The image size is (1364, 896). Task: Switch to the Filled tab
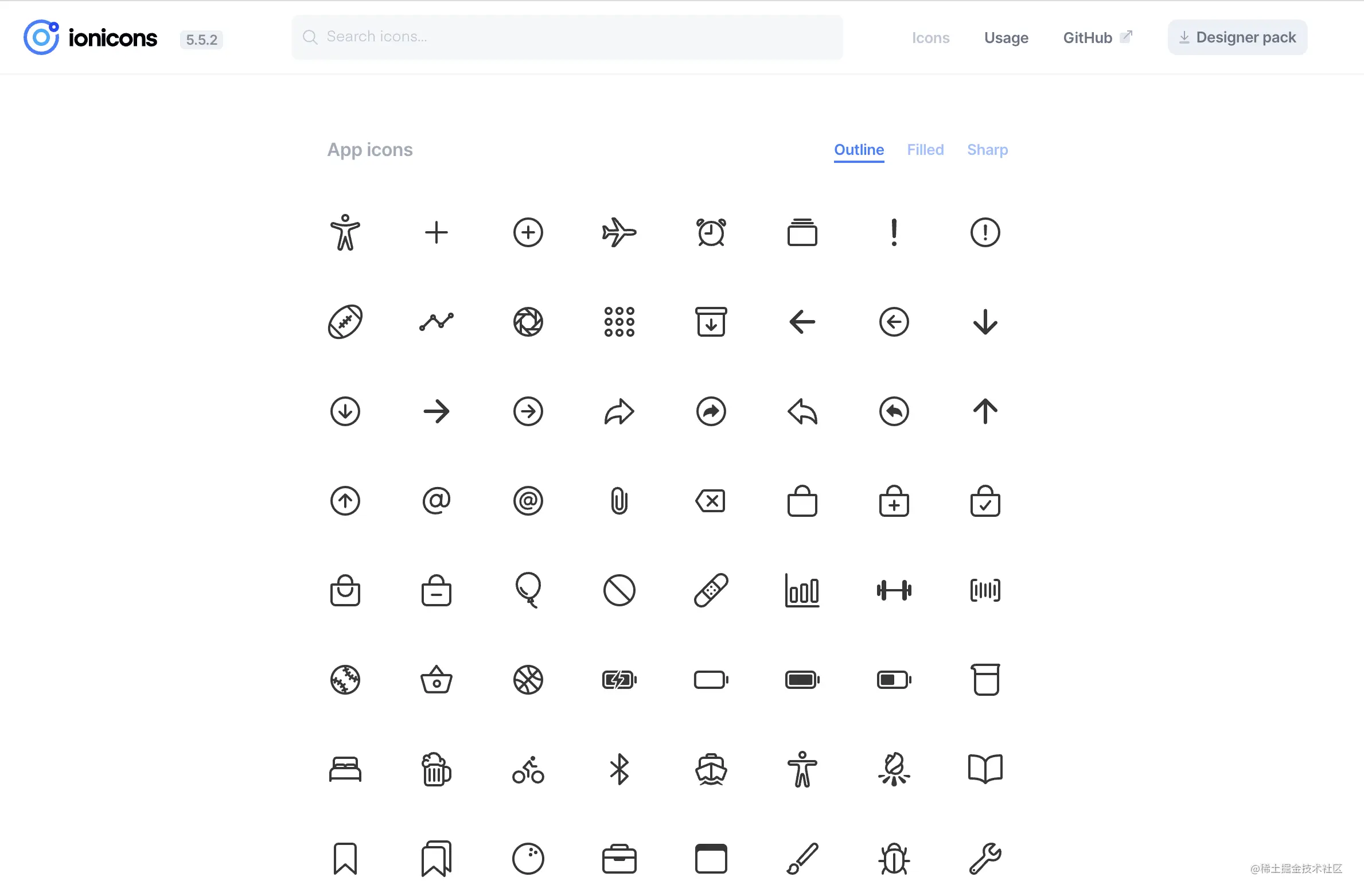point(925,150)
